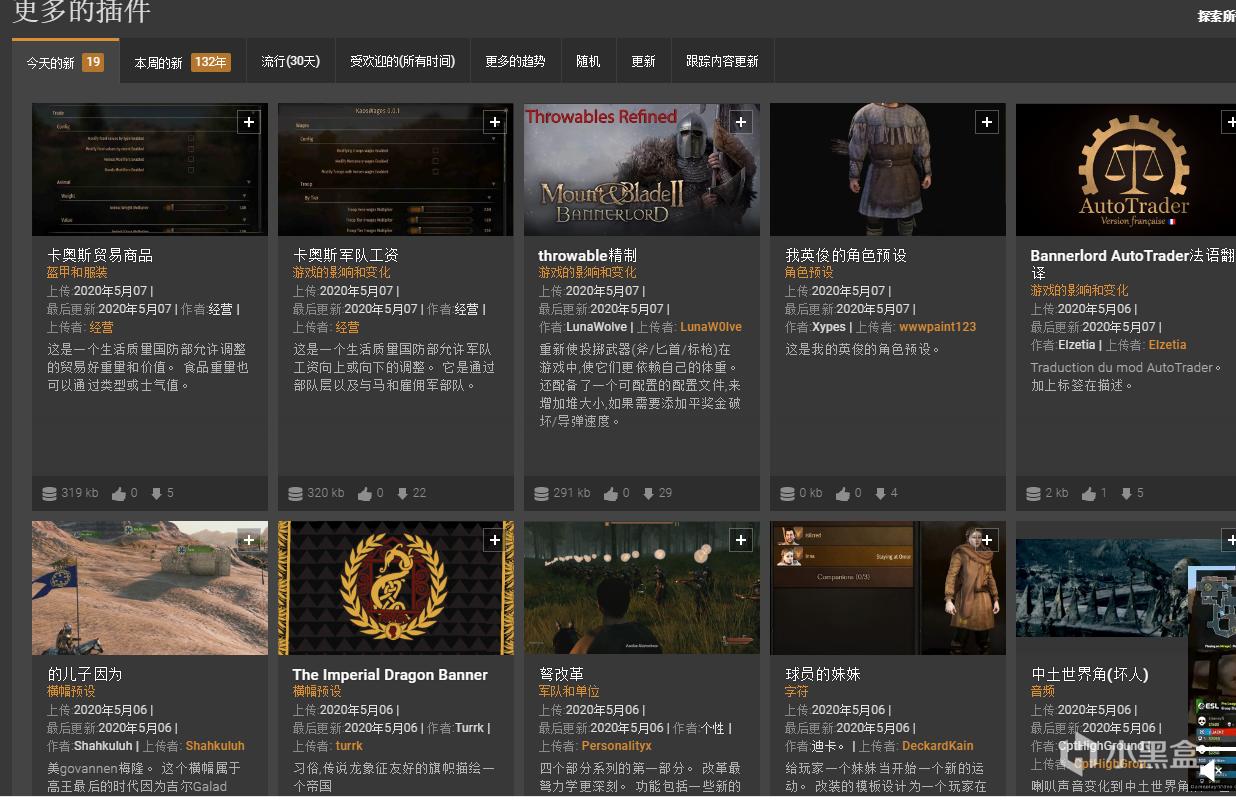Click download count icon on 卡奥斯贸易商品 card
The width and height of the screenshot is (1236, 805).
(x=157, y=493)
